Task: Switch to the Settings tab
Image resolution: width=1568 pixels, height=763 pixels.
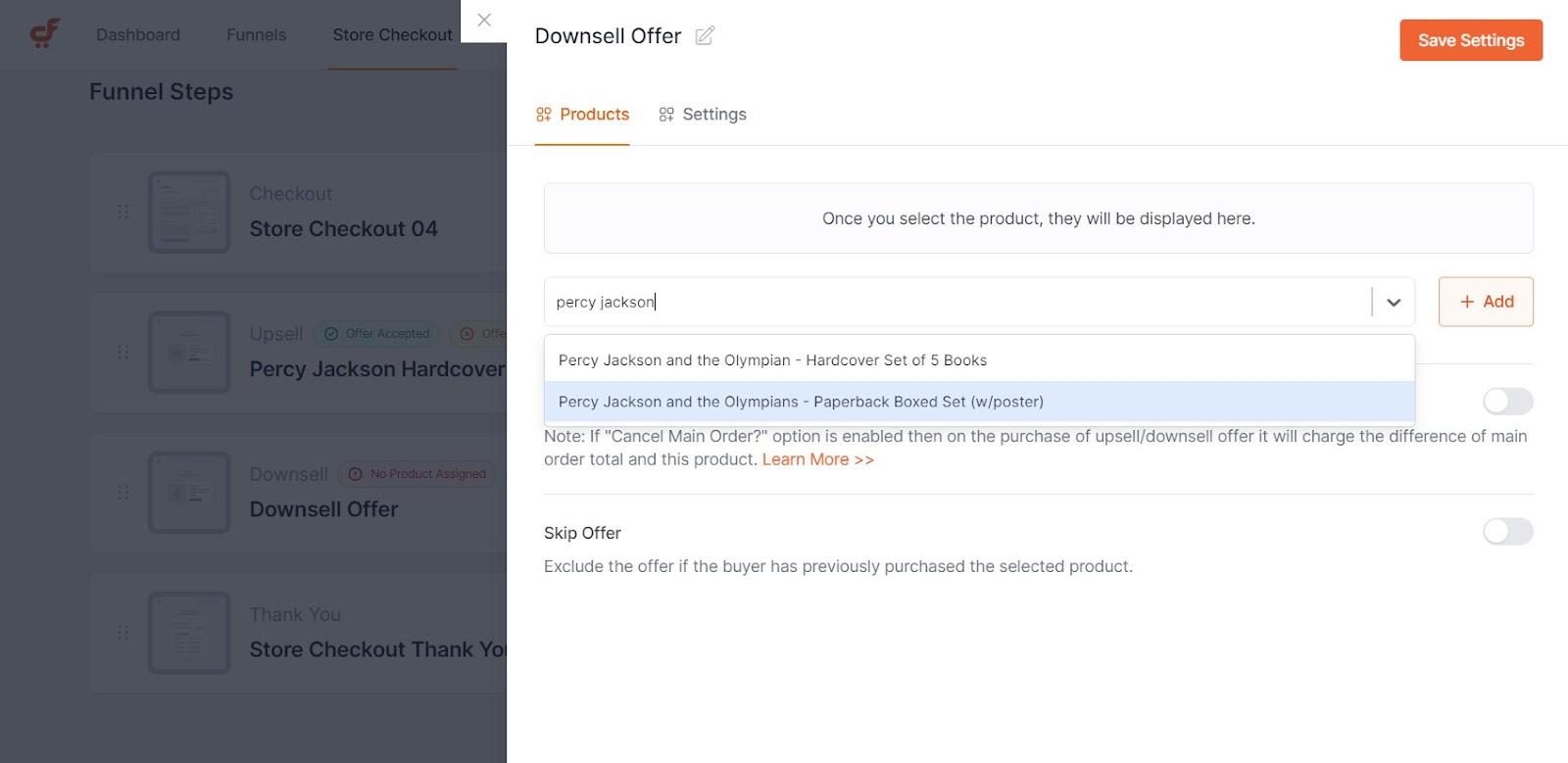Action: tap(703, 115)
